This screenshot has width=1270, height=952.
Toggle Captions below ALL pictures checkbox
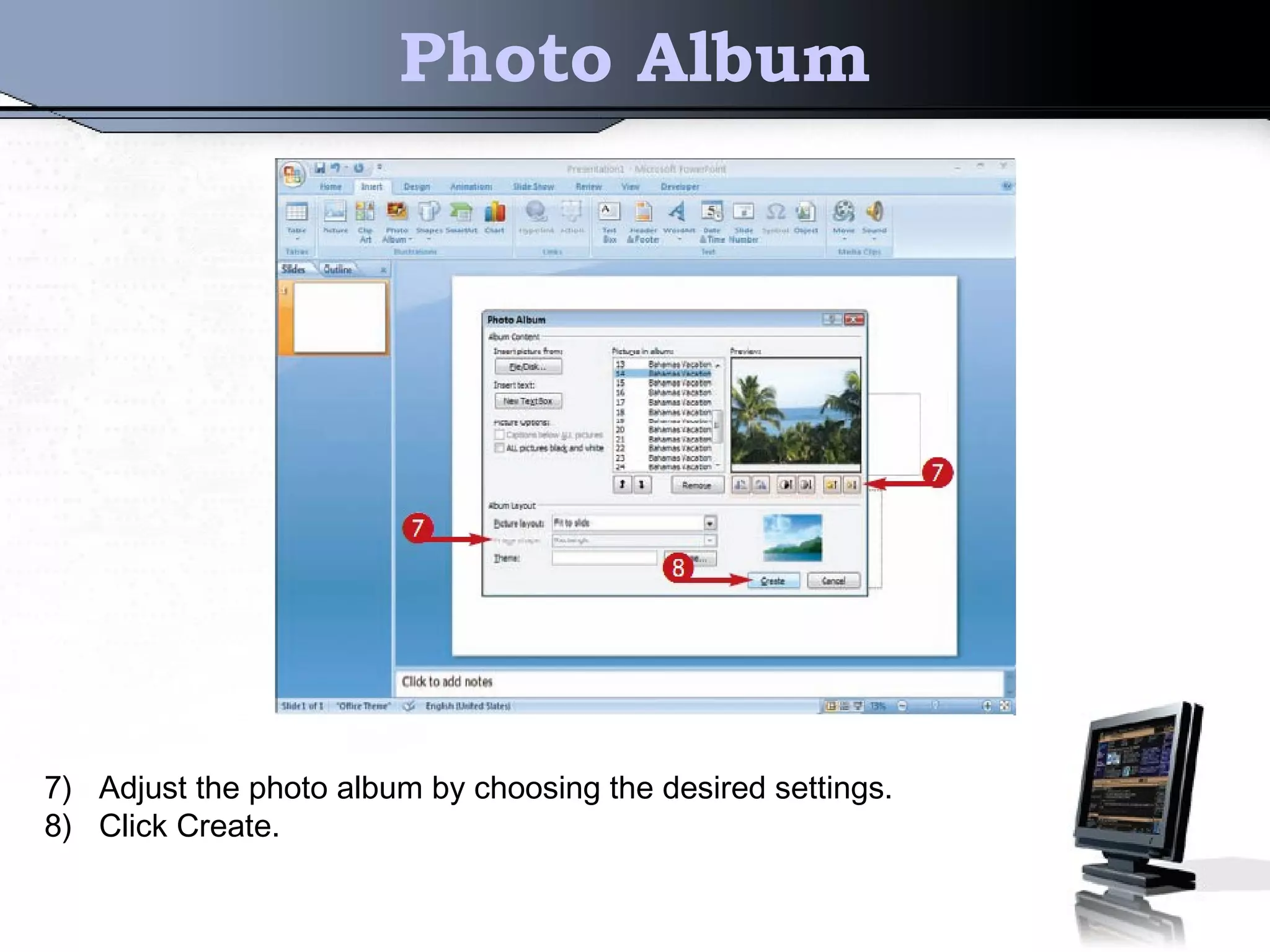pos(499,434)
